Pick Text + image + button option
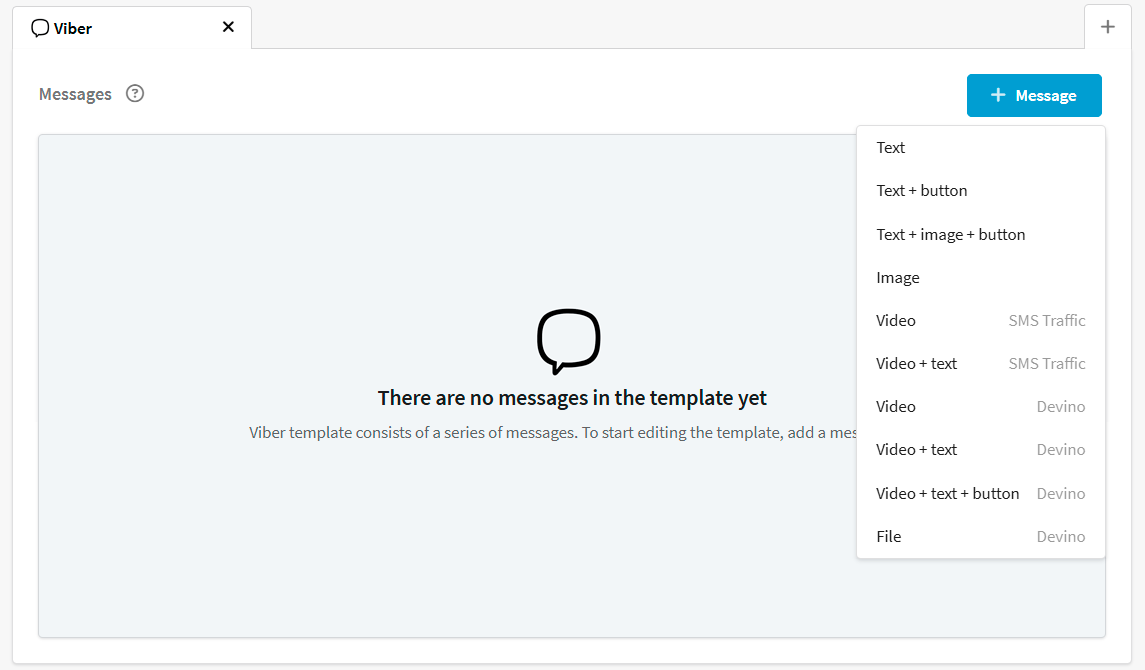1145x670 pixels. (981, 234)
